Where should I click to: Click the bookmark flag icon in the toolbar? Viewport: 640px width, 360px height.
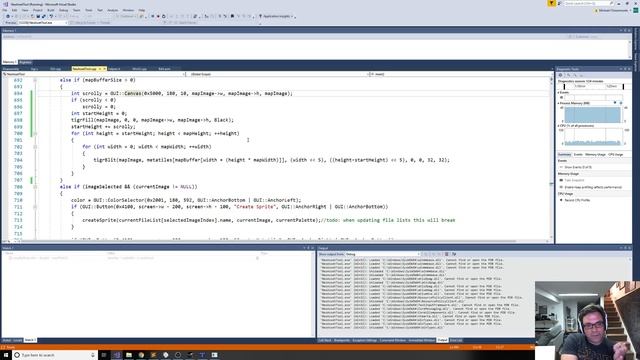(232, 16)
